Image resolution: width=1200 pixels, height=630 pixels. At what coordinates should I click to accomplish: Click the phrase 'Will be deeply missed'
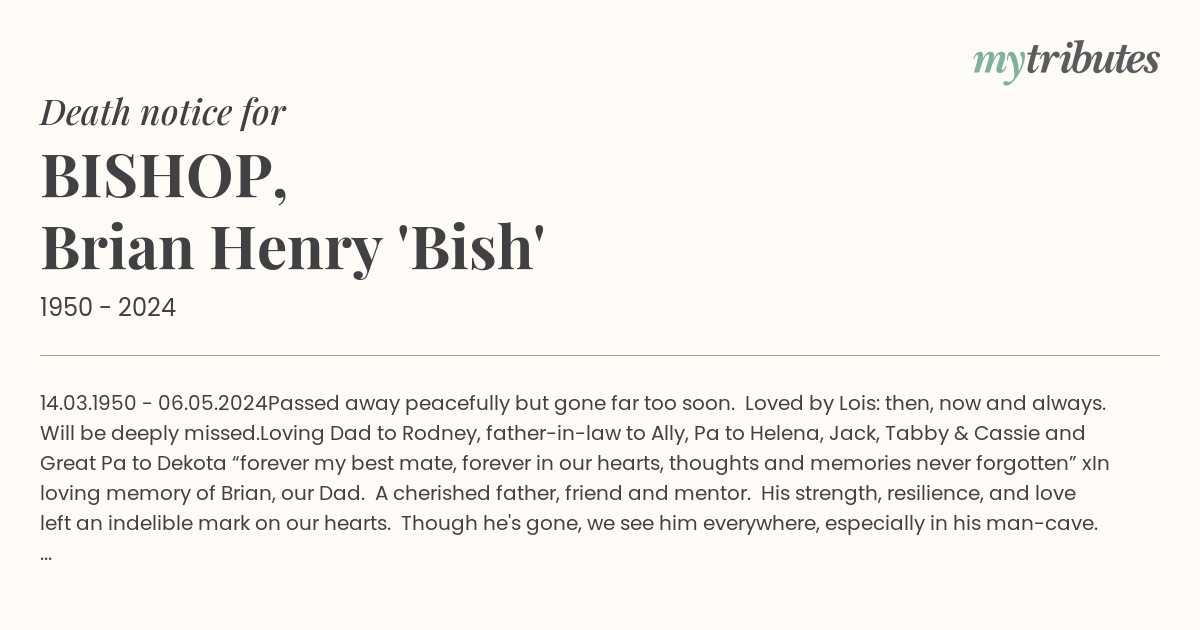coord(149,434)
